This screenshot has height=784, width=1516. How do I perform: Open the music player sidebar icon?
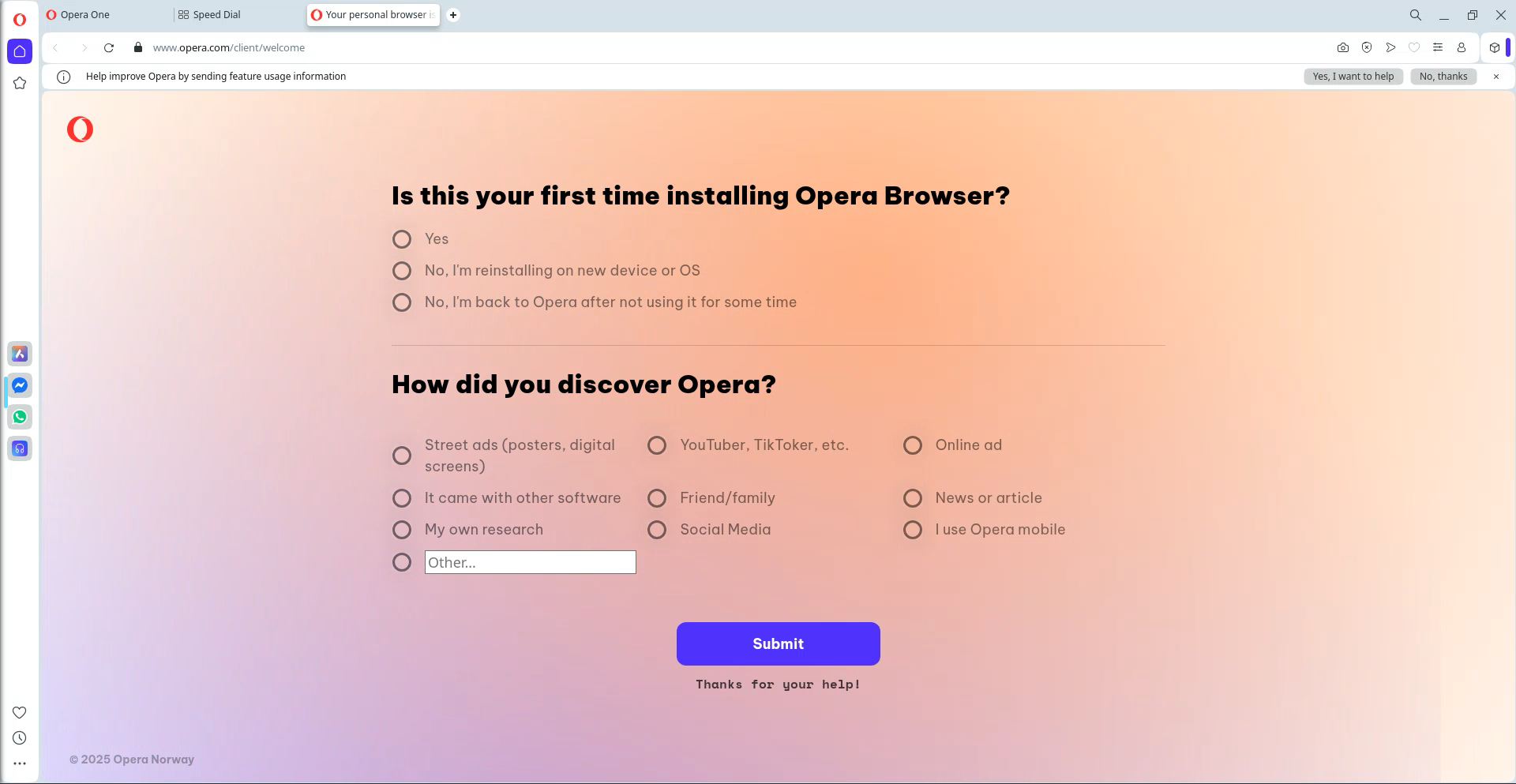click(x=20, y=448)
